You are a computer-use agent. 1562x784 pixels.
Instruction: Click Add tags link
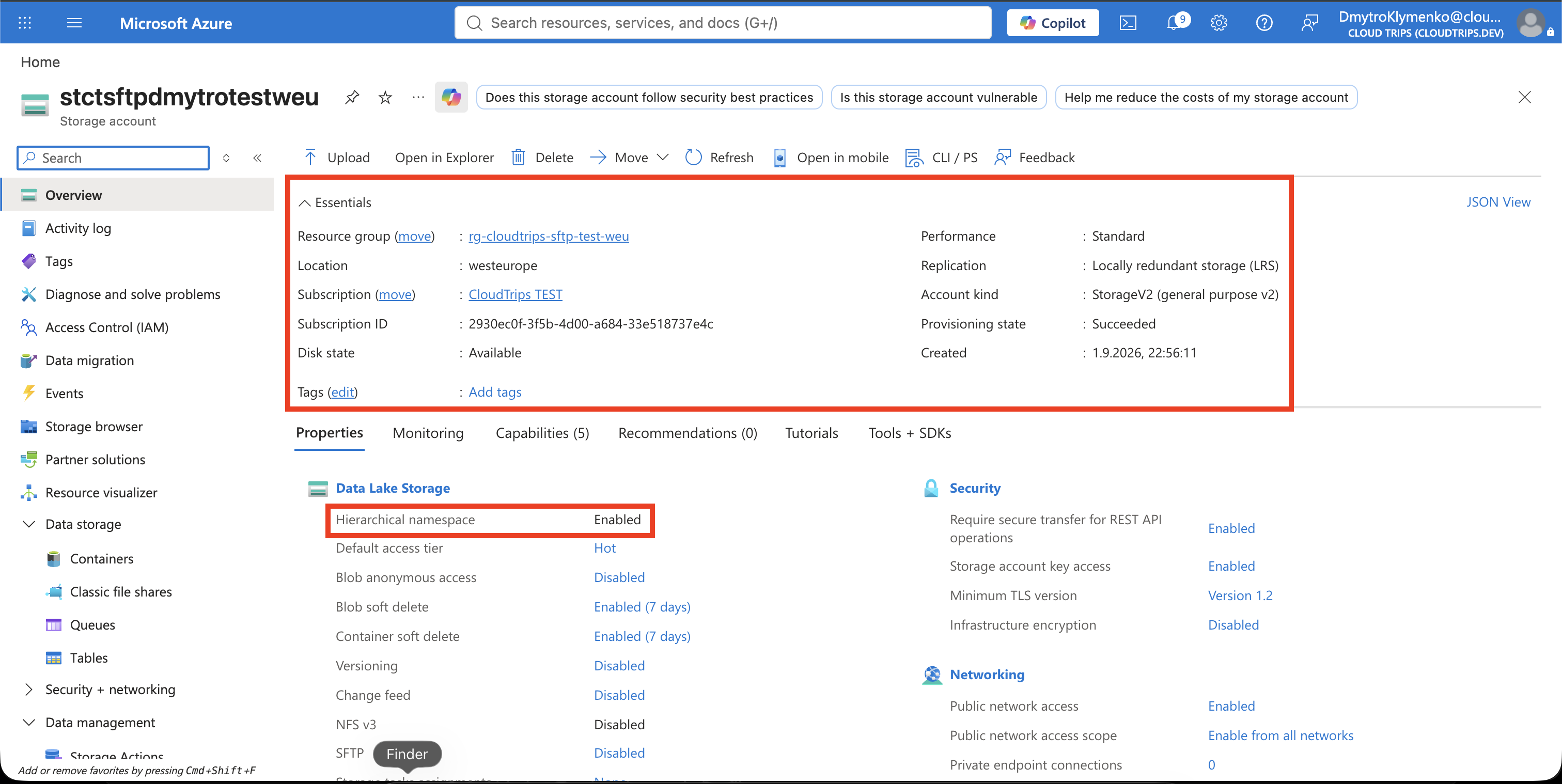(x=495, y=391)
